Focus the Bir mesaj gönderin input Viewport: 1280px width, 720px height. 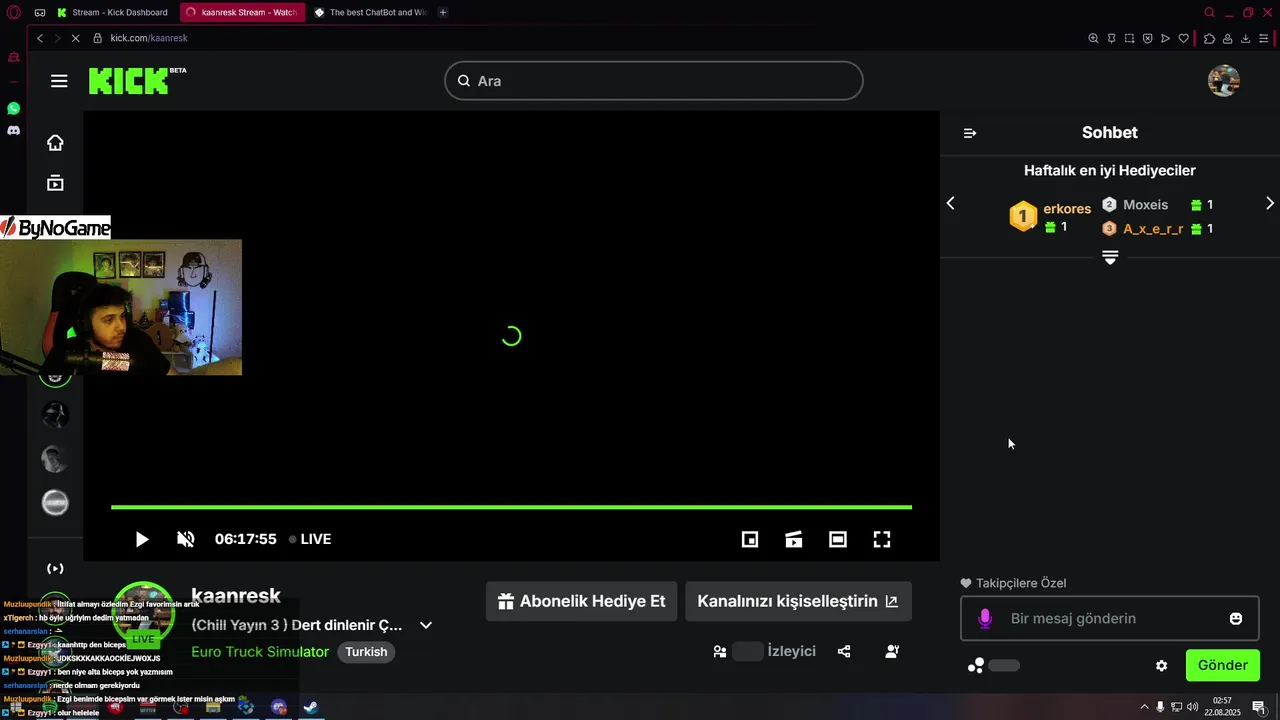(x=1109, y=618)
